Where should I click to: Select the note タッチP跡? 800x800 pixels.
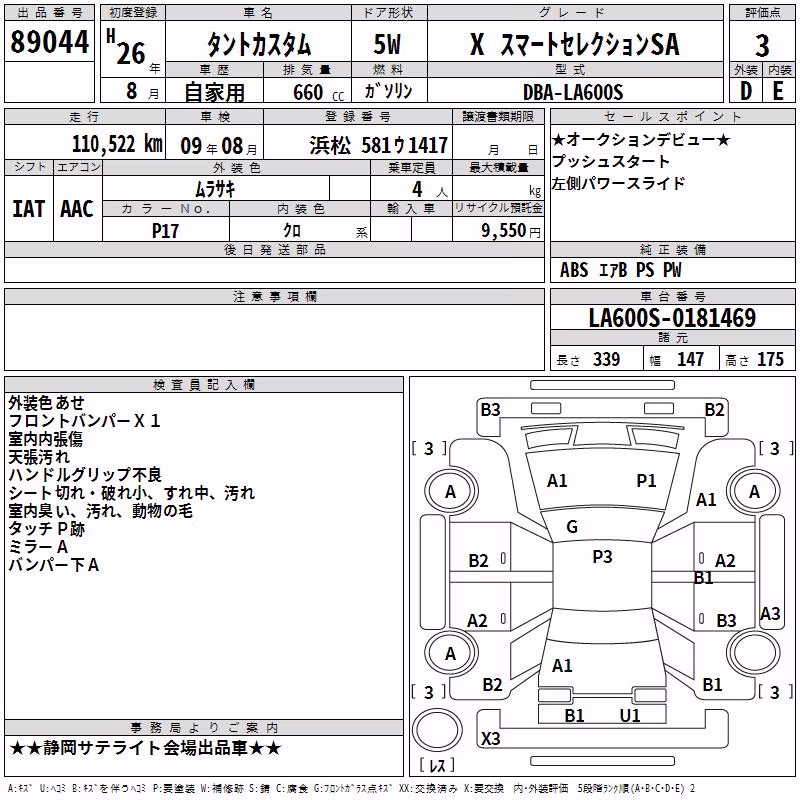coord(46,529)
